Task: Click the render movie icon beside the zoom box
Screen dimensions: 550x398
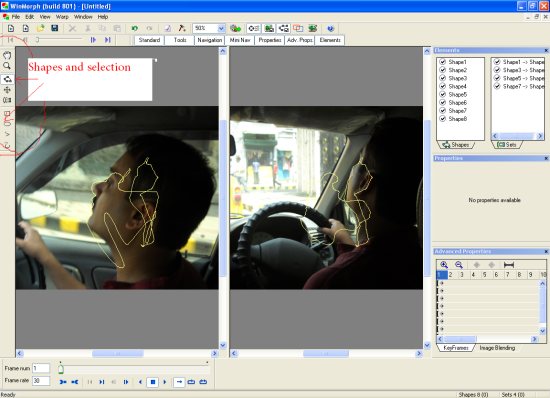Action: pyautogui.click(x=235, y=28)
